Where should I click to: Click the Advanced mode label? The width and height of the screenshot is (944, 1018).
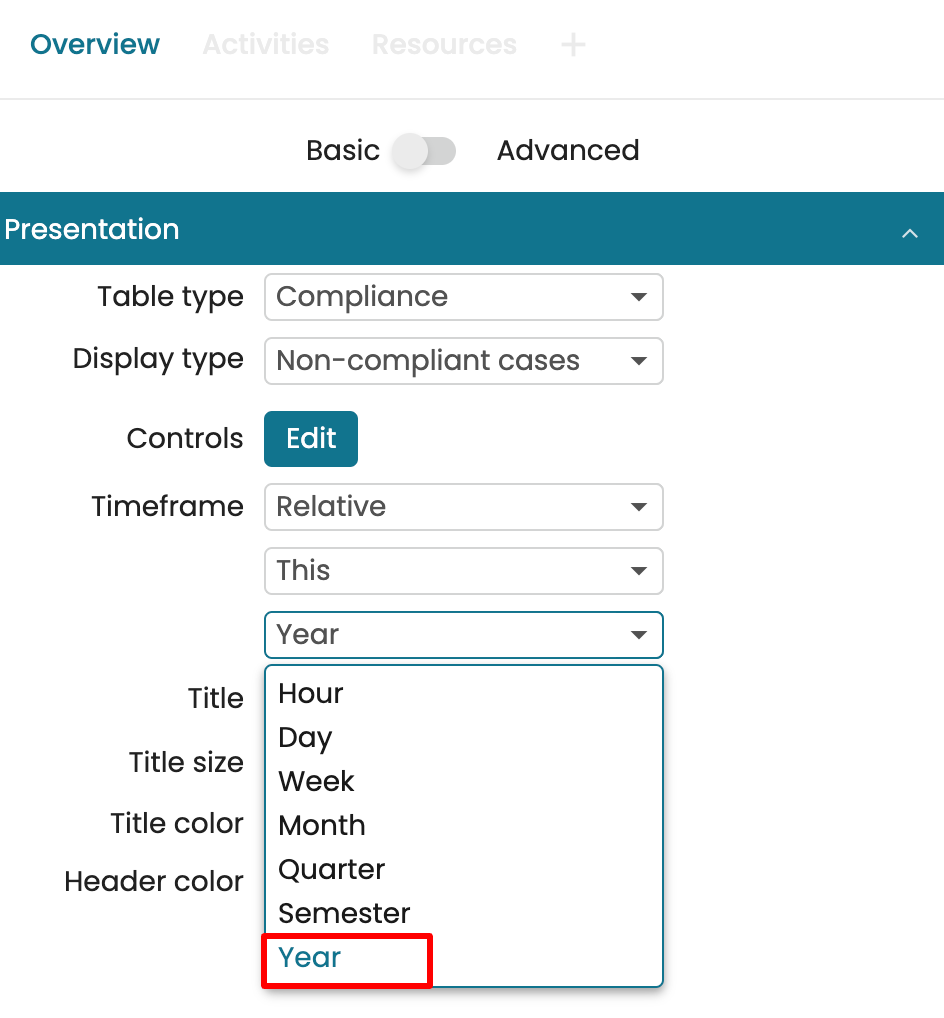(x=567, y=151)
